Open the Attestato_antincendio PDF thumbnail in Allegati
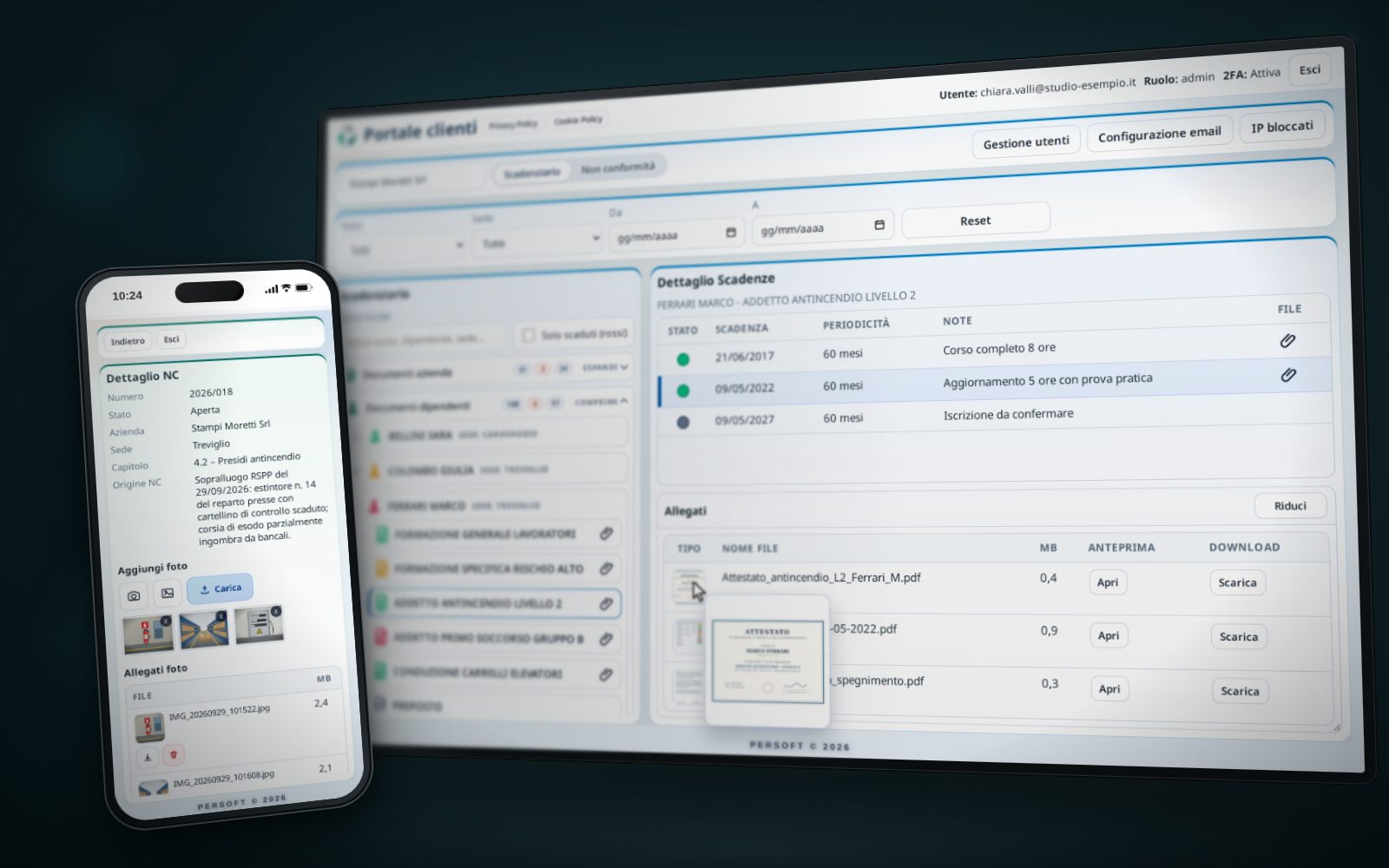Screen dimensions: 1389x868 (688, 588)
